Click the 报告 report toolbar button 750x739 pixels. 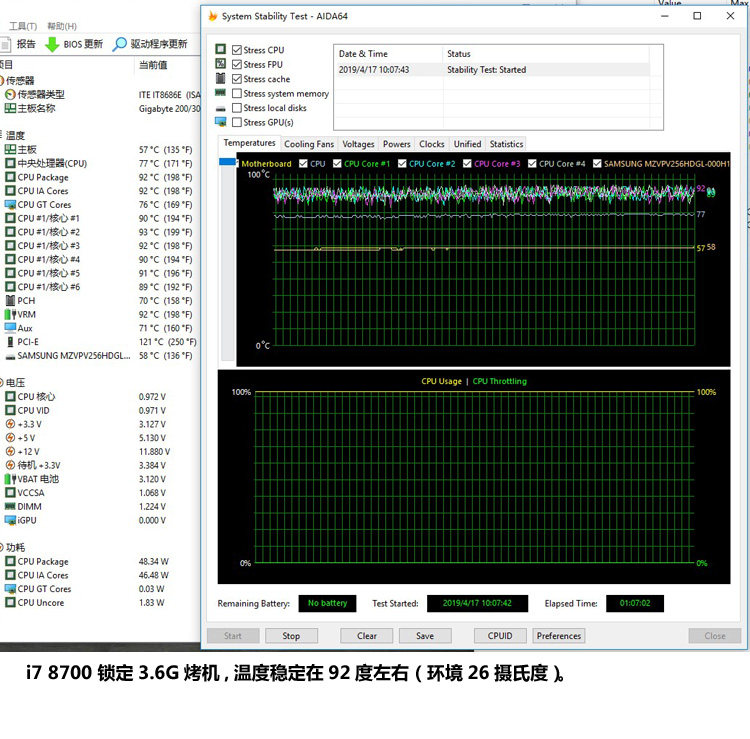(x=18, y=44)
